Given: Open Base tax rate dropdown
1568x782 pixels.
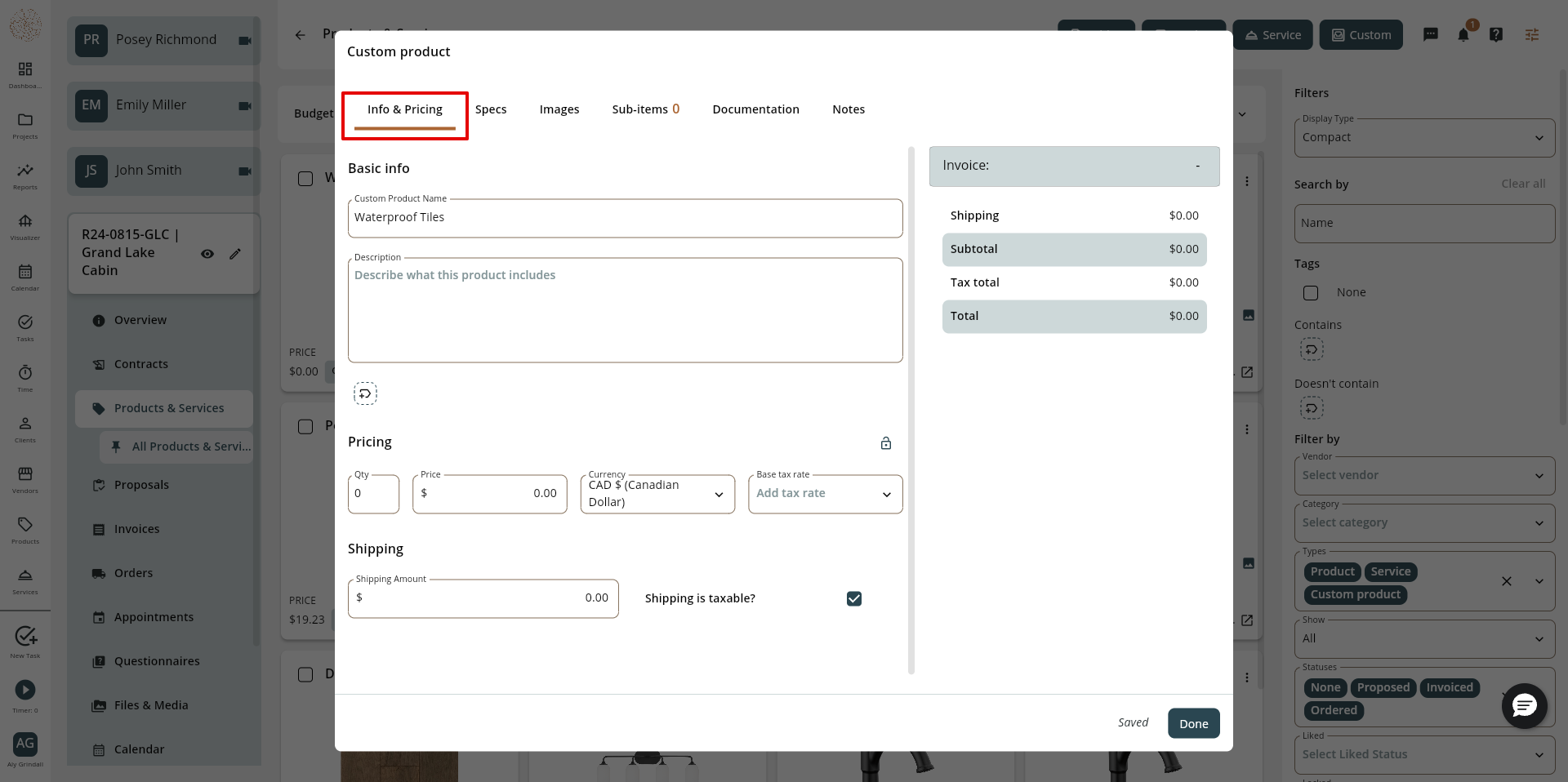Looking at the screenshot, I should 826,494.
